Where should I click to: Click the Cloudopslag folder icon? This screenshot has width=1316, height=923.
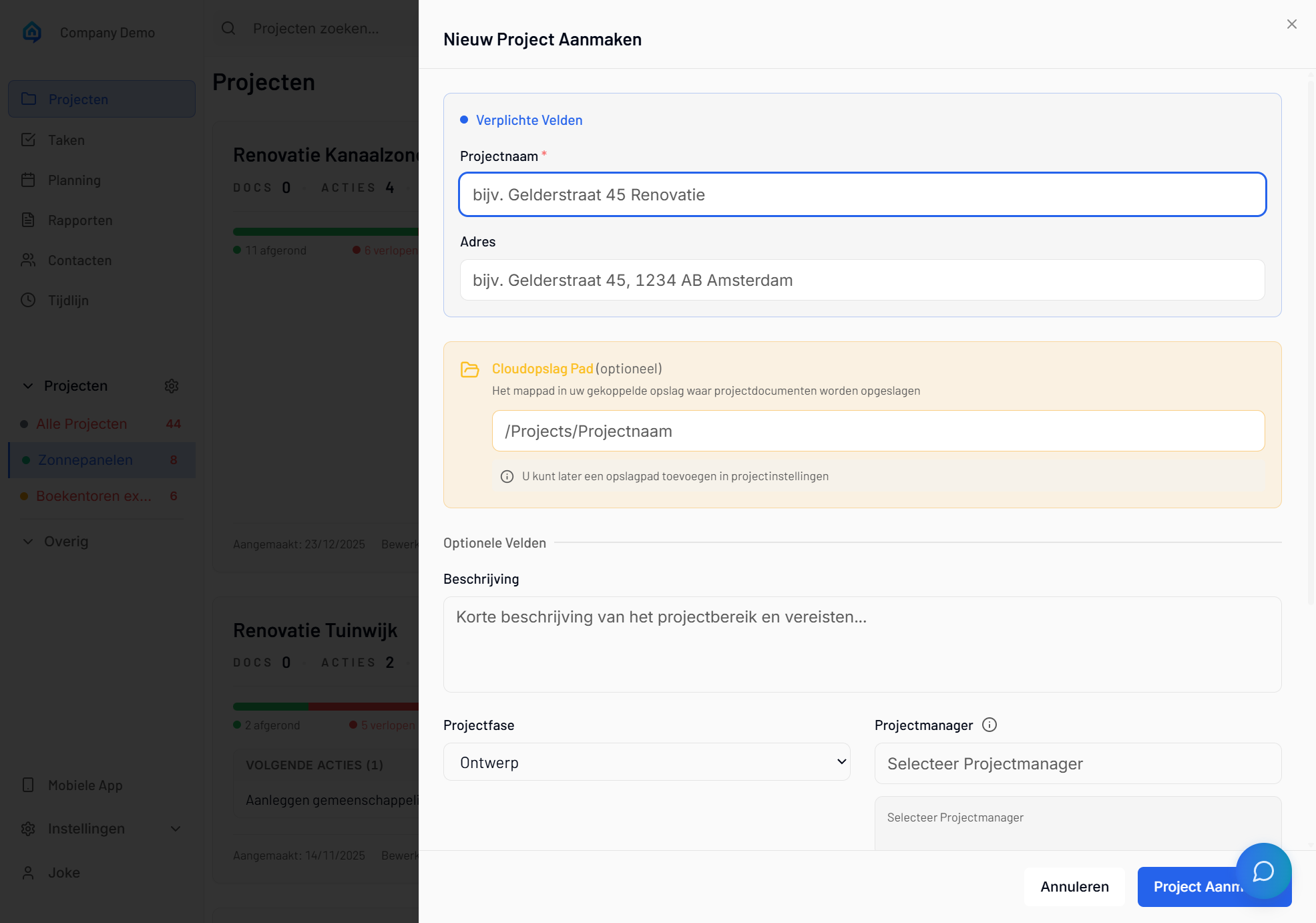470,369
